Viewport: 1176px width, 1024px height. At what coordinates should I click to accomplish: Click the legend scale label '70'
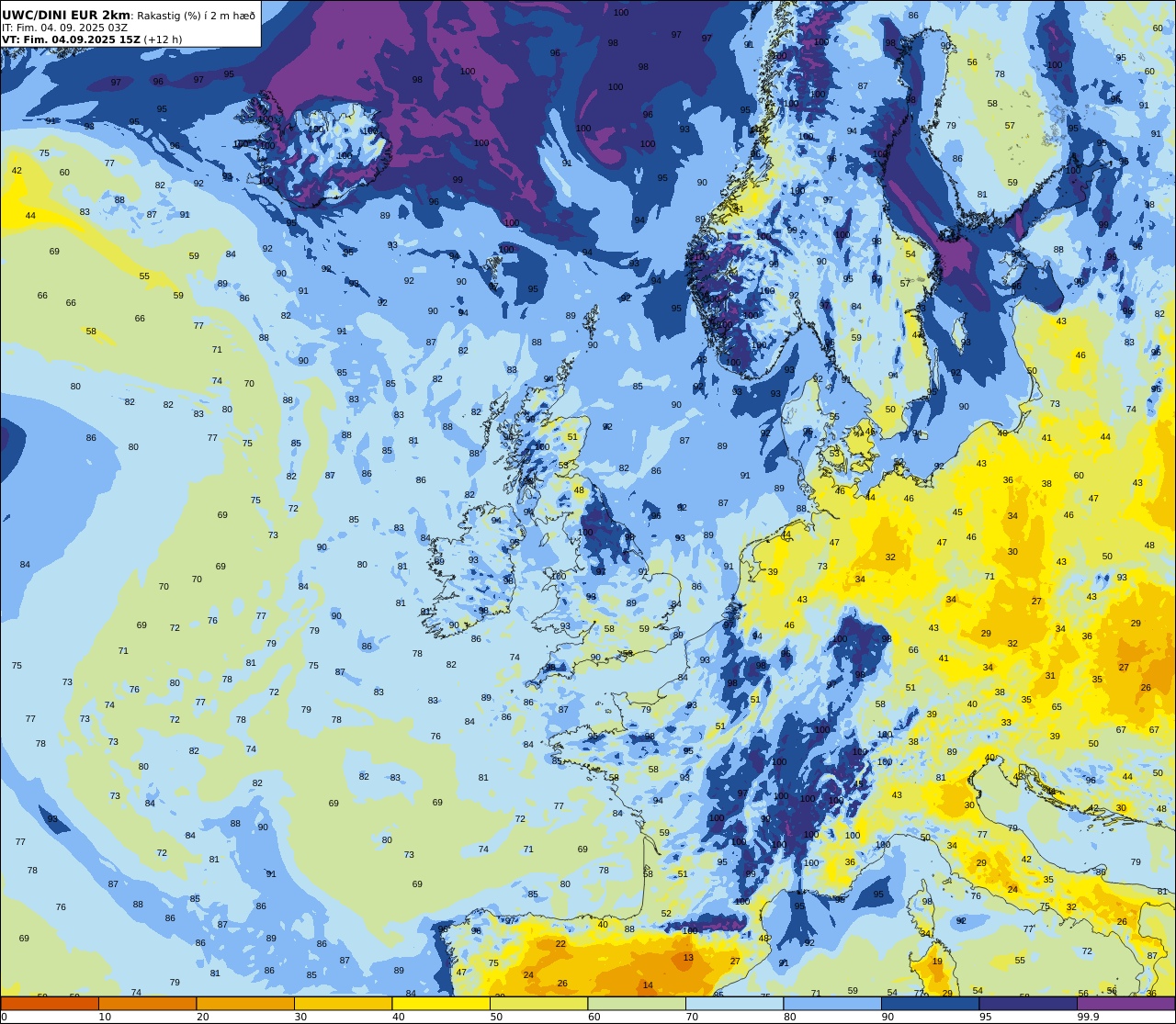pos(692,1017)
